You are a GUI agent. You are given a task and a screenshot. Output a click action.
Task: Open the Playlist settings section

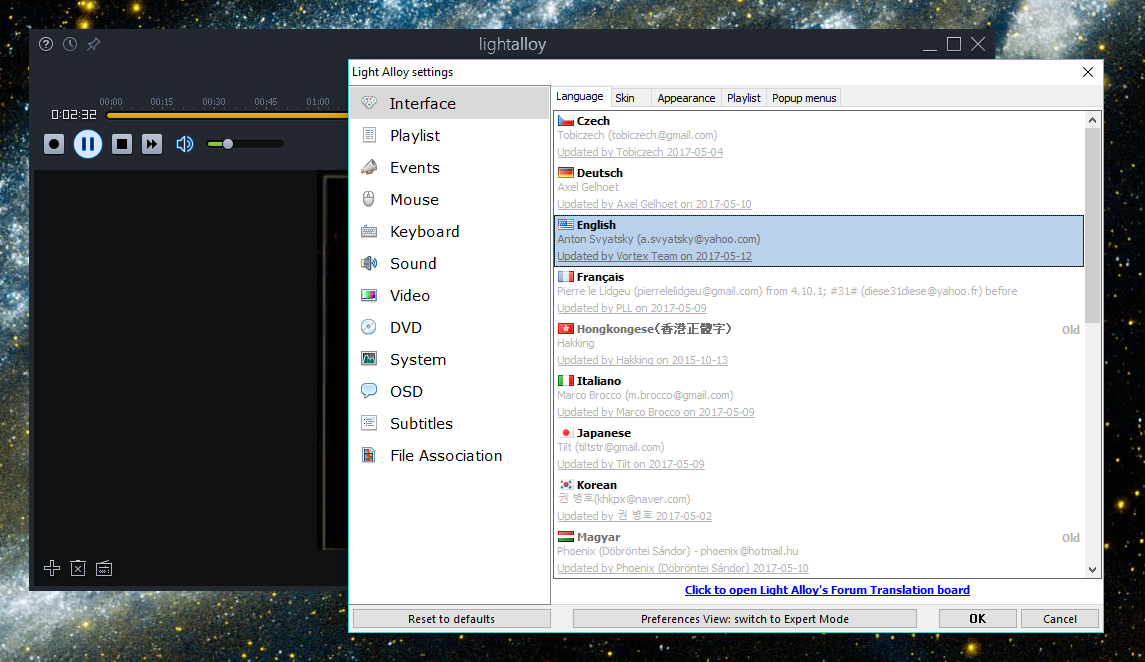pos(450,136)
